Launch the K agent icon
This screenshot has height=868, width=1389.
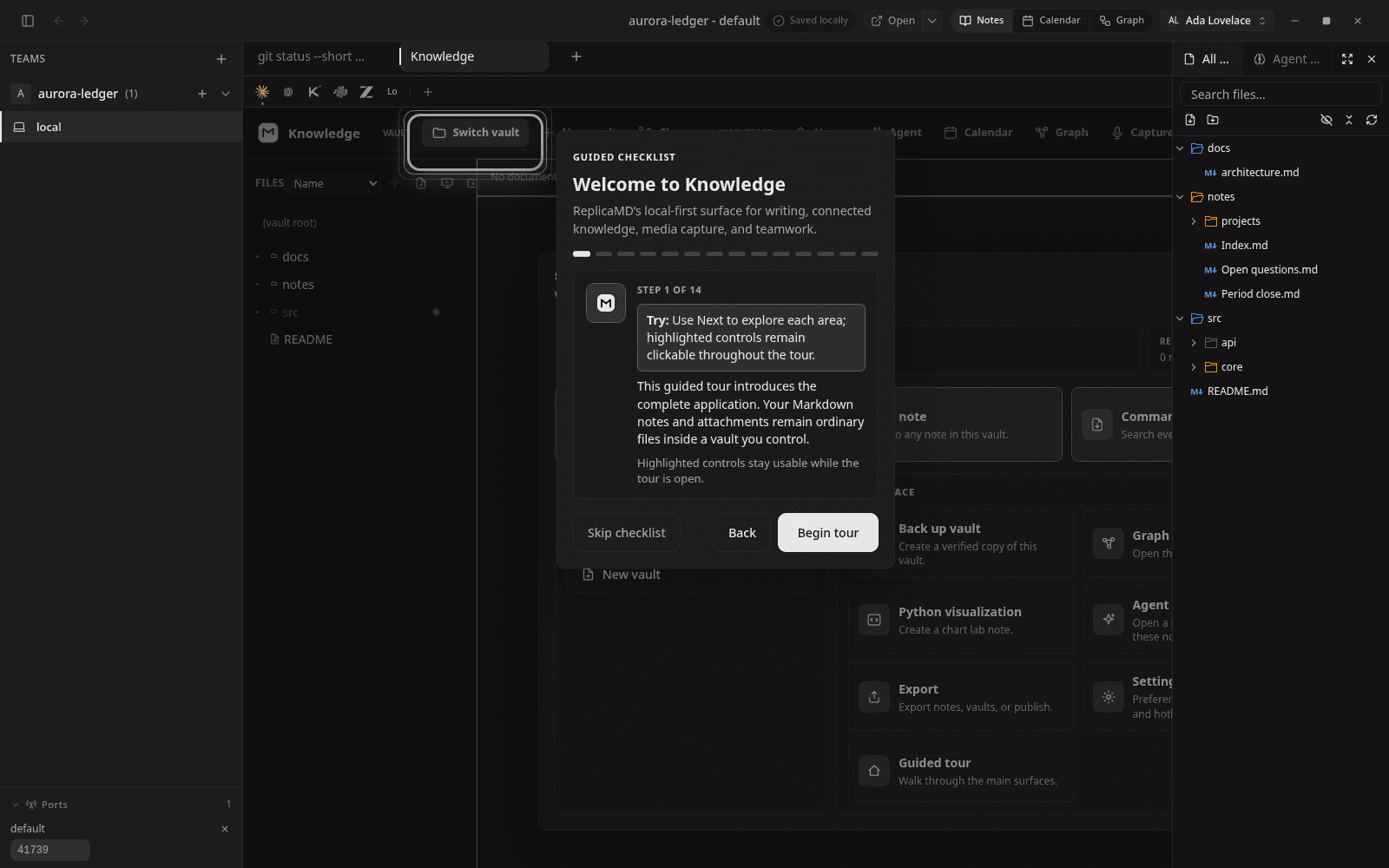coord(314,92)
